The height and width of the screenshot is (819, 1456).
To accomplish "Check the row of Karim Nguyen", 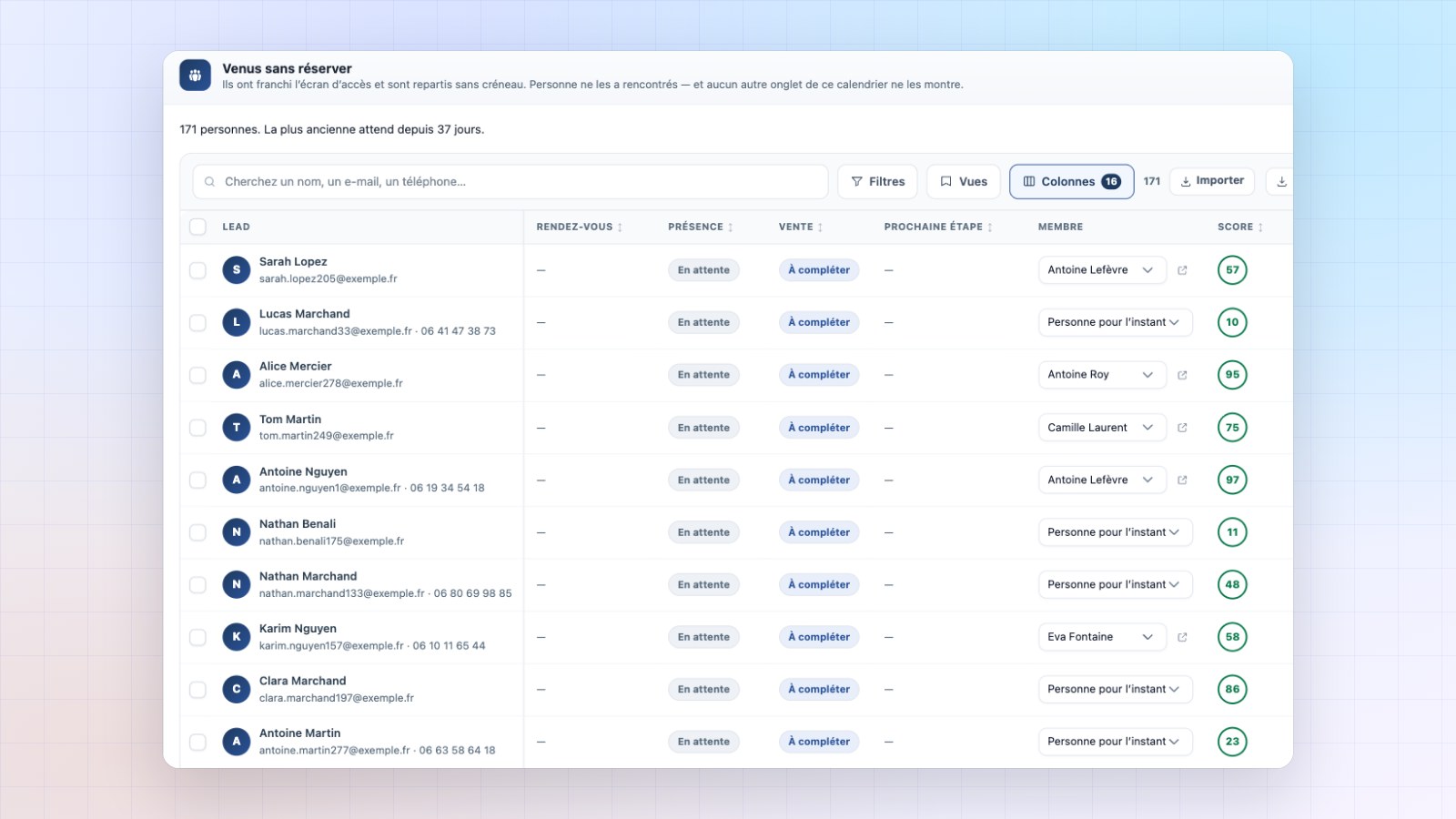I will click(197, 637).
